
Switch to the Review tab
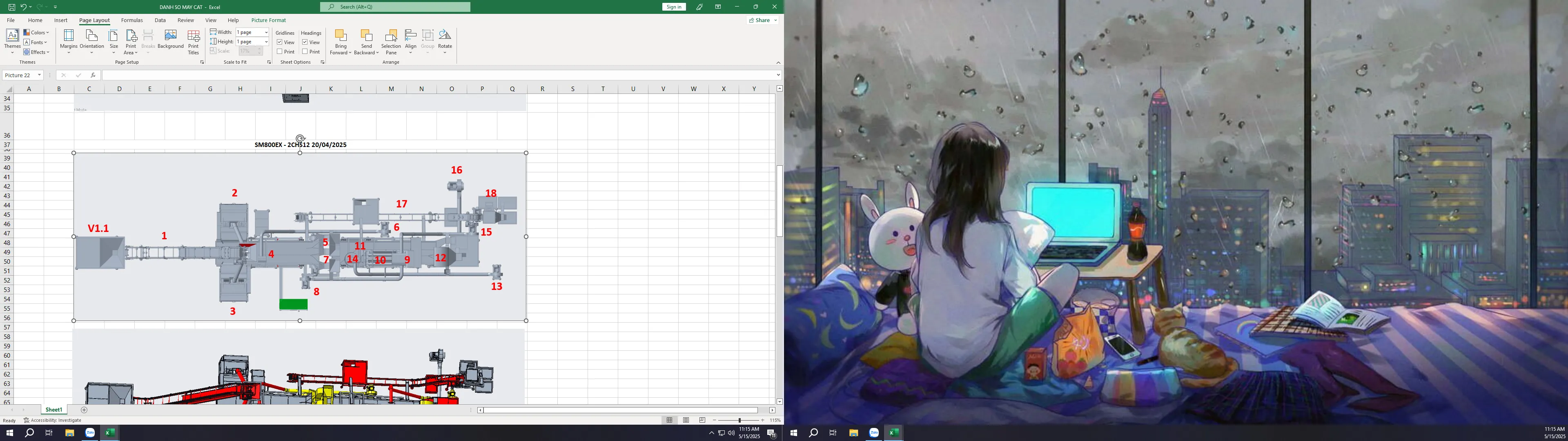pyautogui.click(x=186, y=20)
